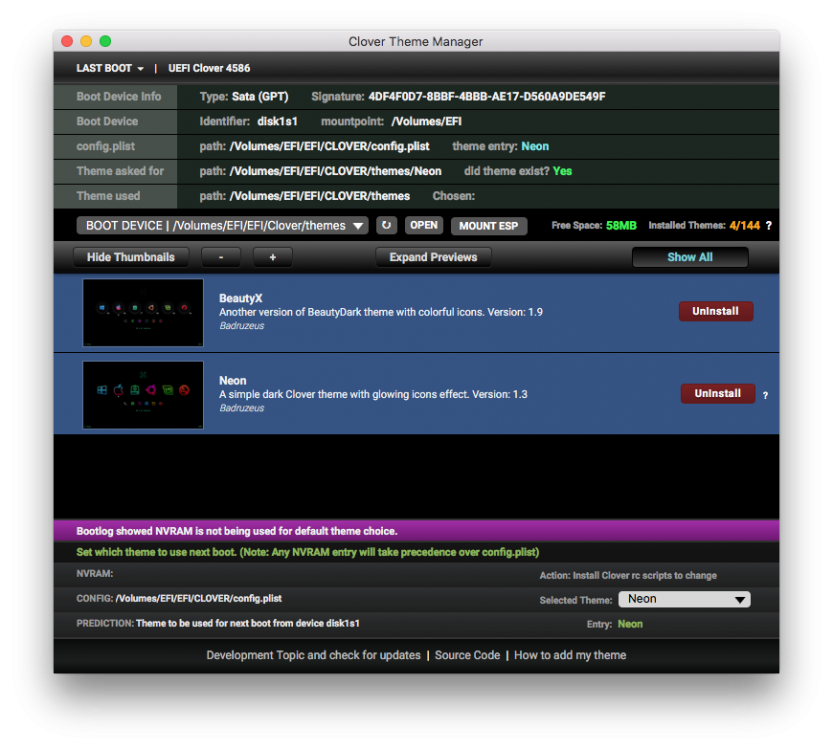Open the BOOT DEVICE themes path dropdown
Viewport: 833px width, 750px height.
(222, 226)
